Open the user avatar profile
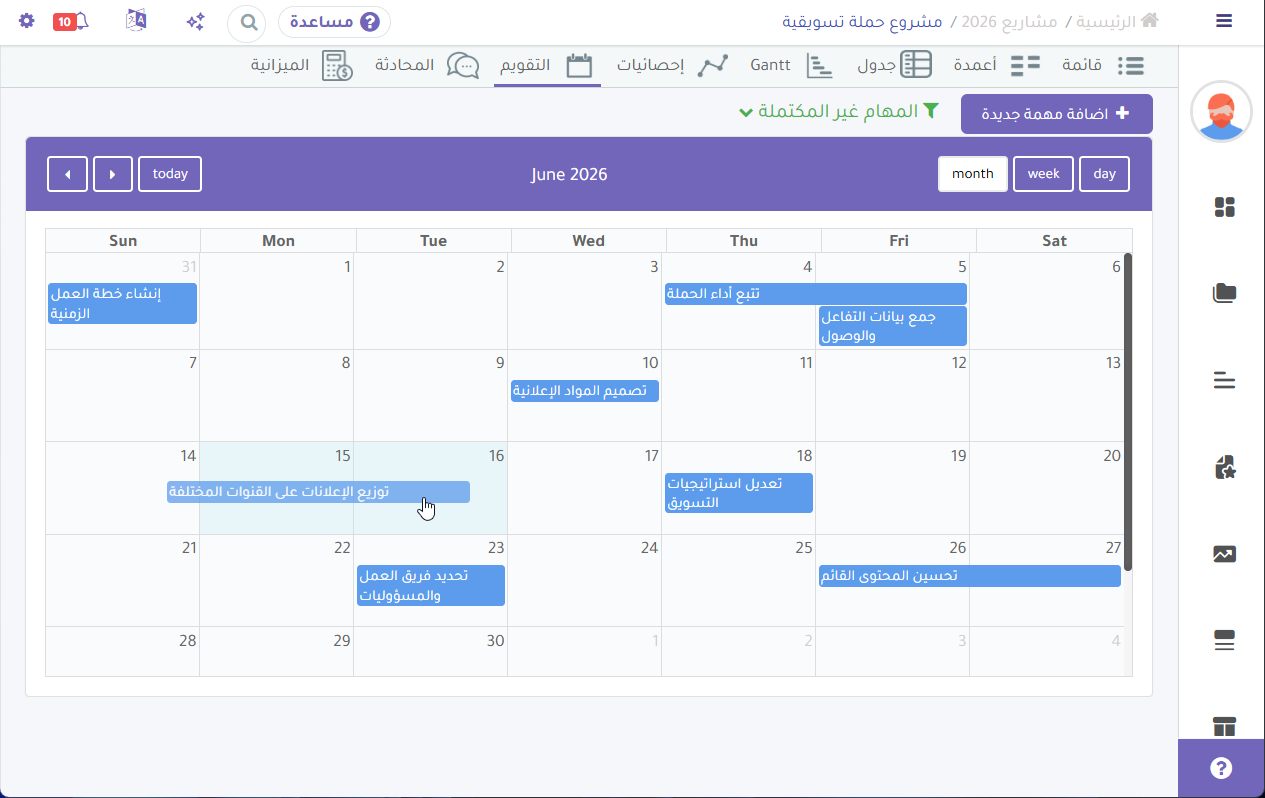The height and width of the screenshot is (798, 1265). coord(1222,112)
